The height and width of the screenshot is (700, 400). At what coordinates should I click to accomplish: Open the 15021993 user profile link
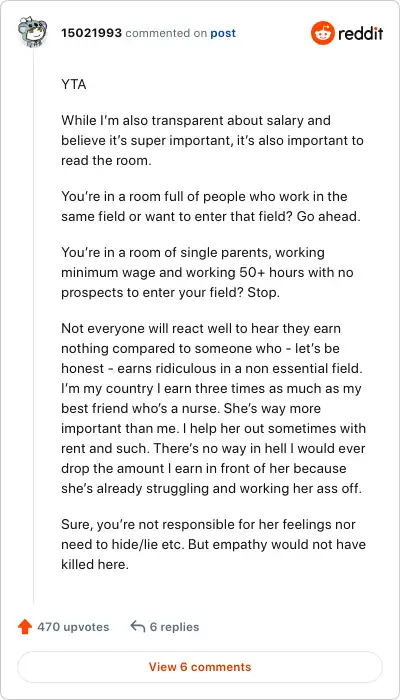92,33
